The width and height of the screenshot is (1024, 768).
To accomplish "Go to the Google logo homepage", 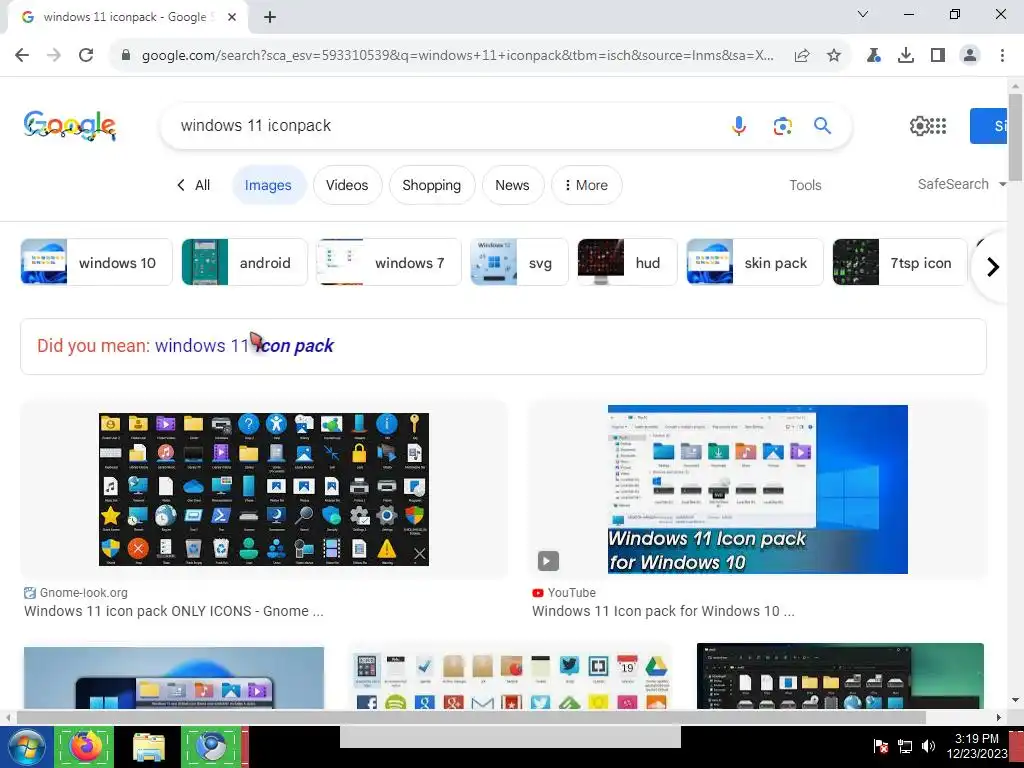I will [70, 125].
